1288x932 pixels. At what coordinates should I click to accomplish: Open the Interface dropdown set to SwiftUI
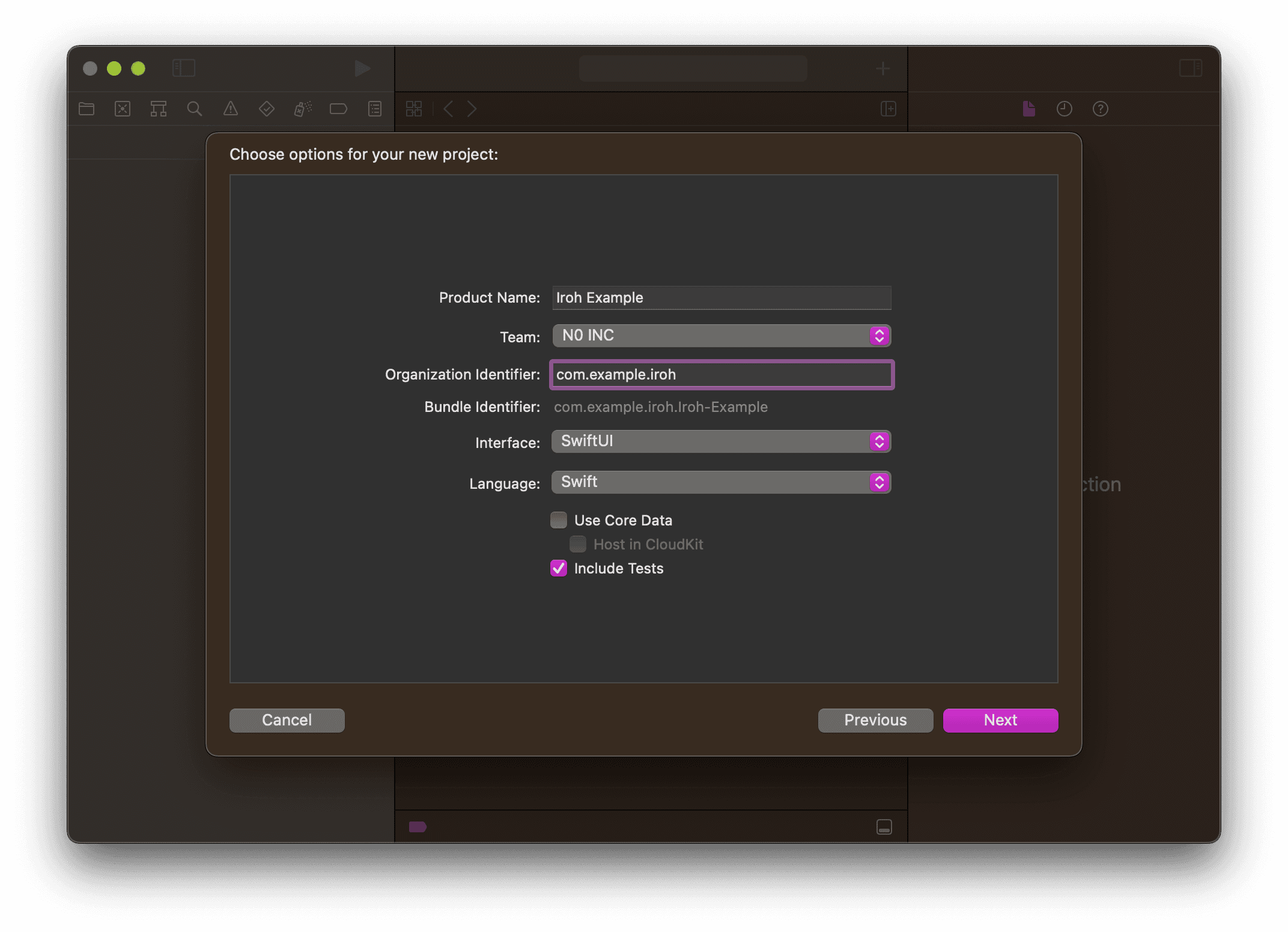click(721, 441)
